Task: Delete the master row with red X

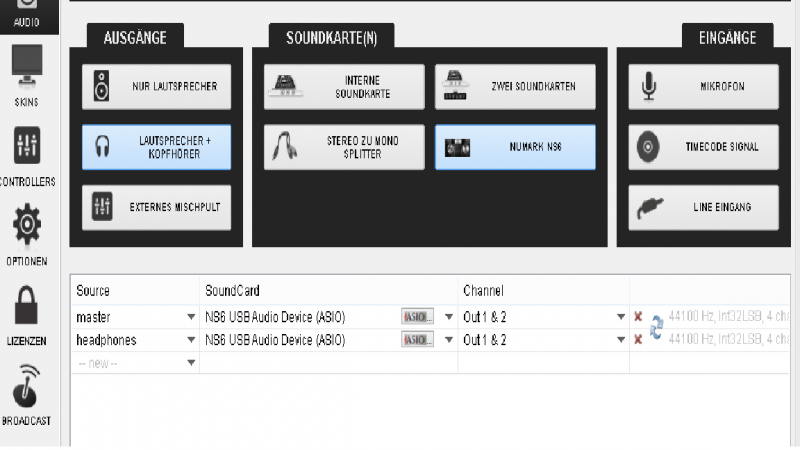Action: coord(638,317)
